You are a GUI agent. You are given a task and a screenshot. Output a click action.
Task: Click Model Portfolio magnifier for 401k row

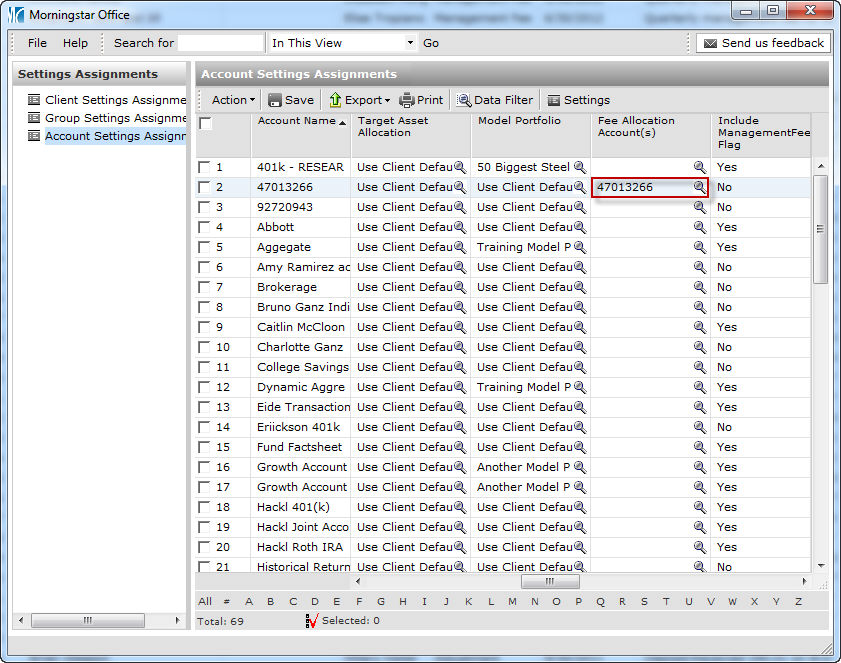580,167
